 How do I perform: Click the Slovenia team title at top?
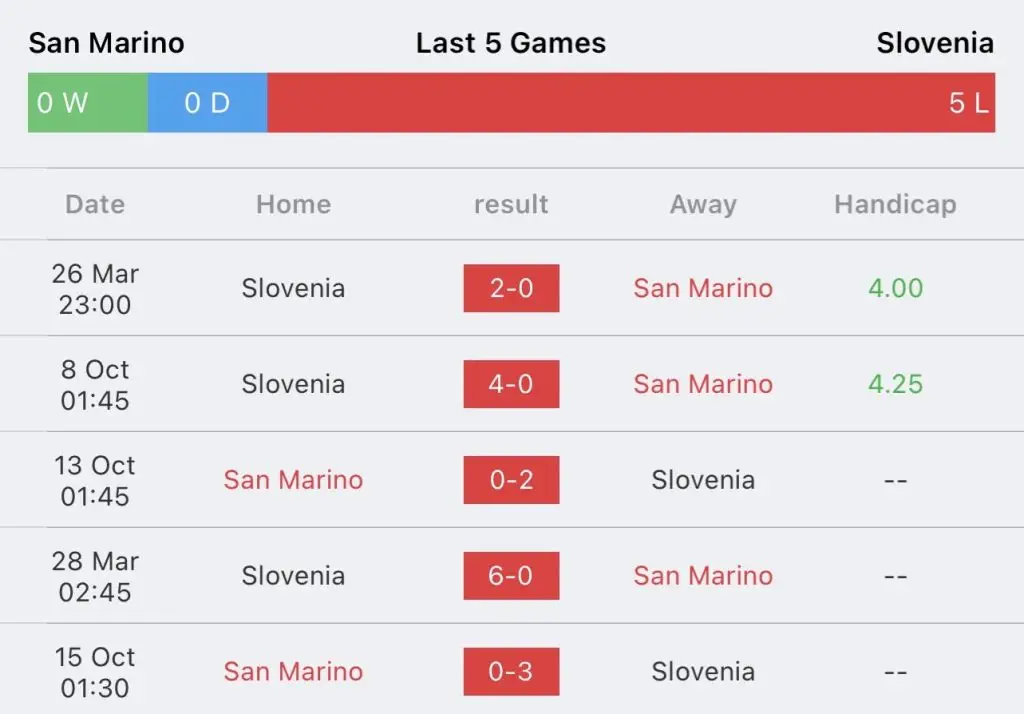[x=935, y=43]
